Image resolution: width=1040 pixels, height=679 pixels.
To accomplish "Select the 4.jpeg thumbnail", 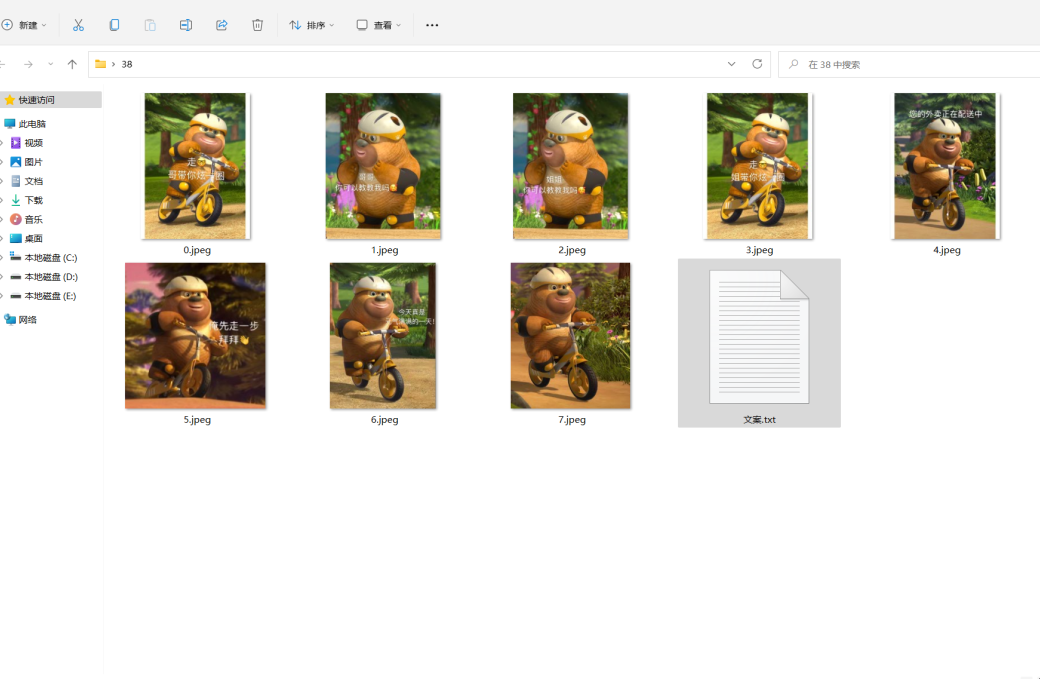I will 946,166.
